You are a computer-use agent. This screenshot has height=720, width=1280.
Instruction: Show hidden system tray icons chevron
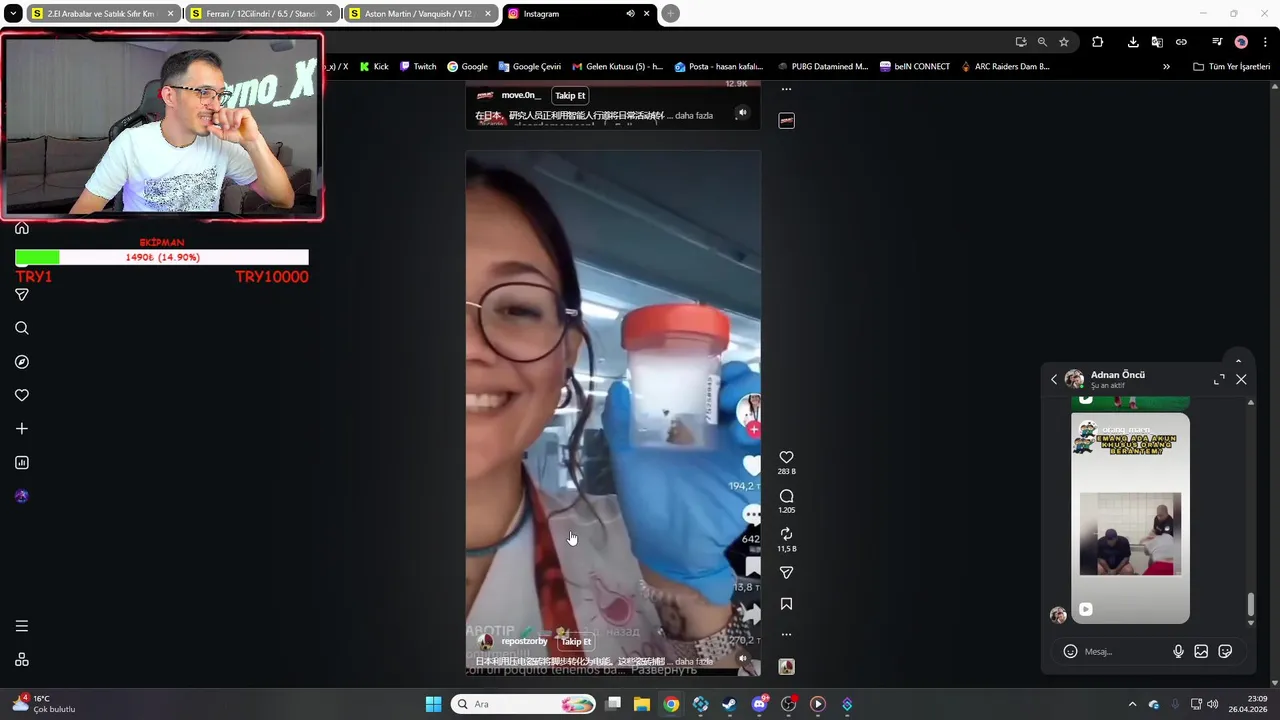(1132, 704)
